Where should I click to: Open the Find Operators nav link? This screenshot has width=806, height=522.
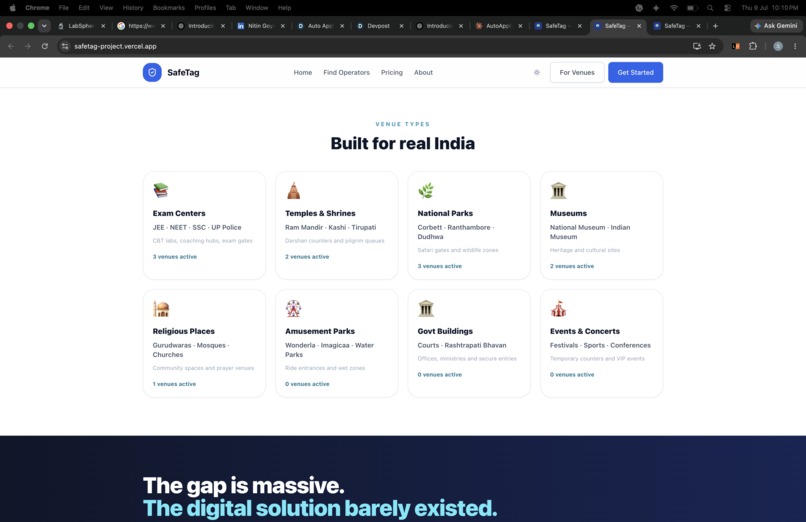coord(346,72)
